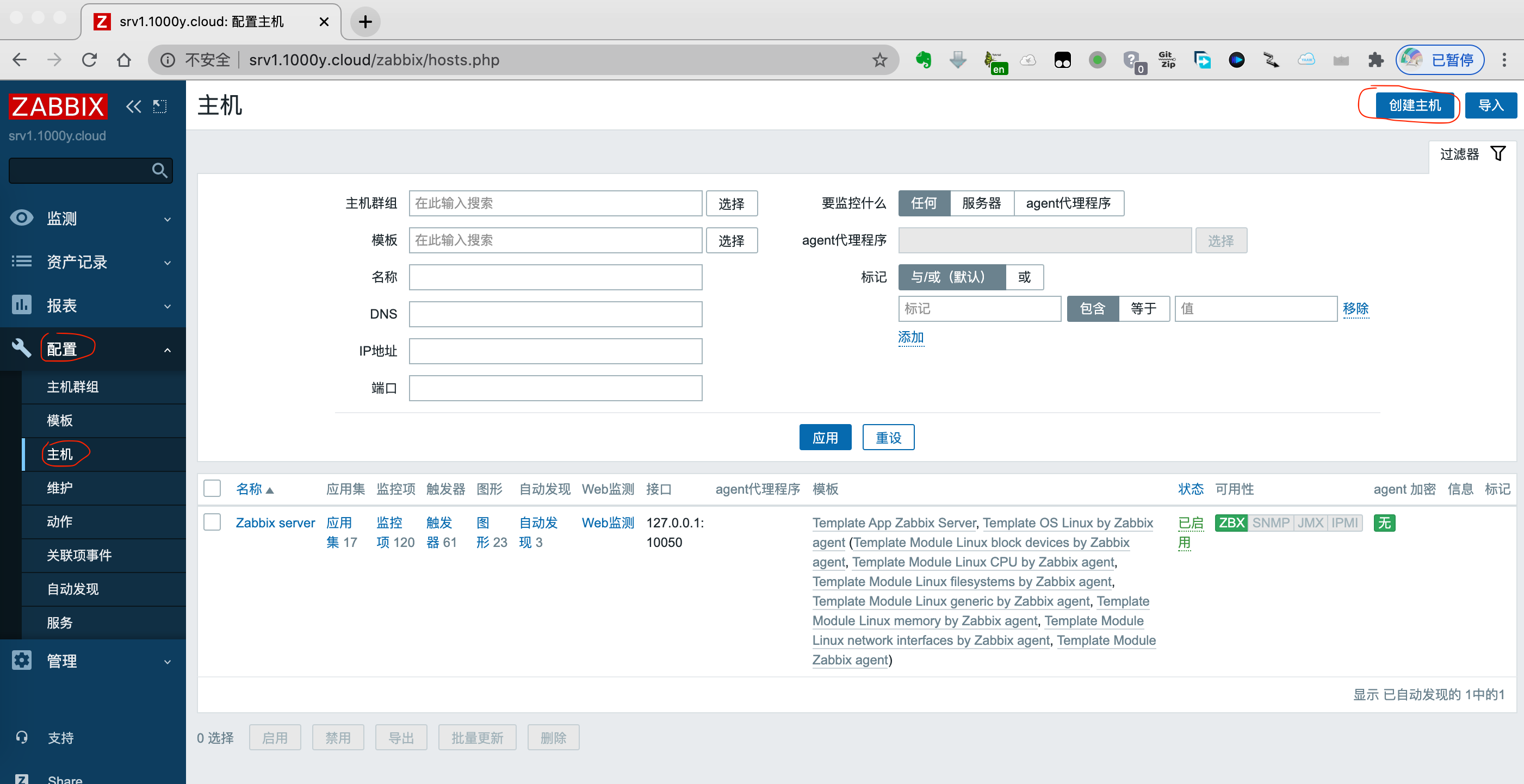Open 模板 selection with 选择 button
This screenshot has width=1524, height=784.
click(x=731, y=241)
